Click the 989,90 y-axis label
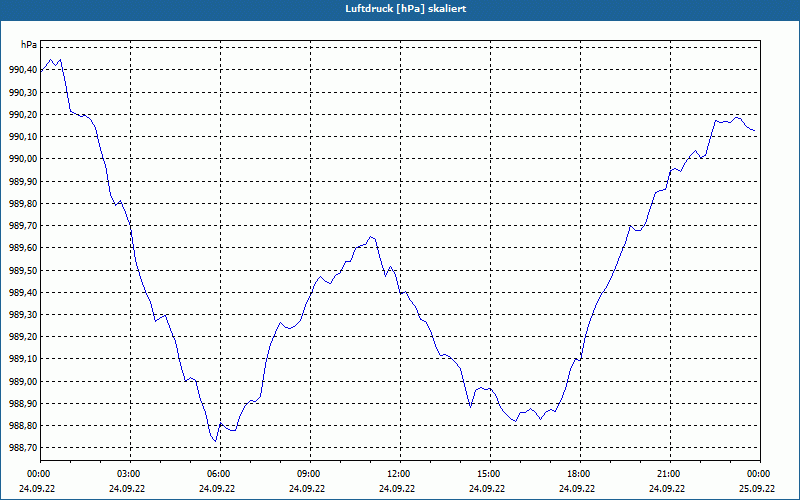Viewport: 800px width, 500px height. (x=23, y=181)
